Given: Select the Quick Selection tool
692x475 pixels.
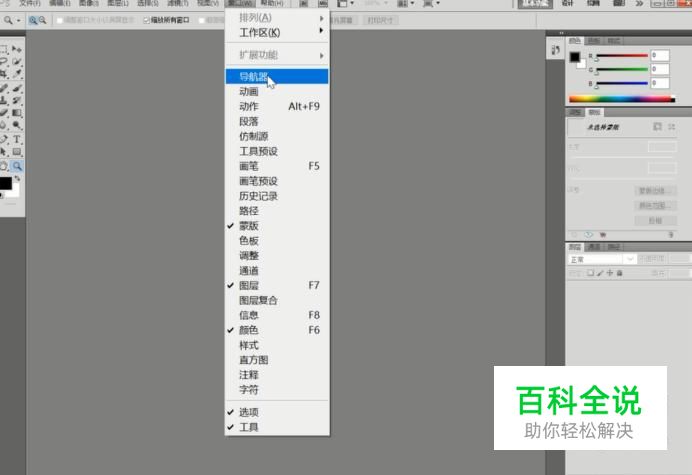Looking at the screenshot, I should 17,61.
